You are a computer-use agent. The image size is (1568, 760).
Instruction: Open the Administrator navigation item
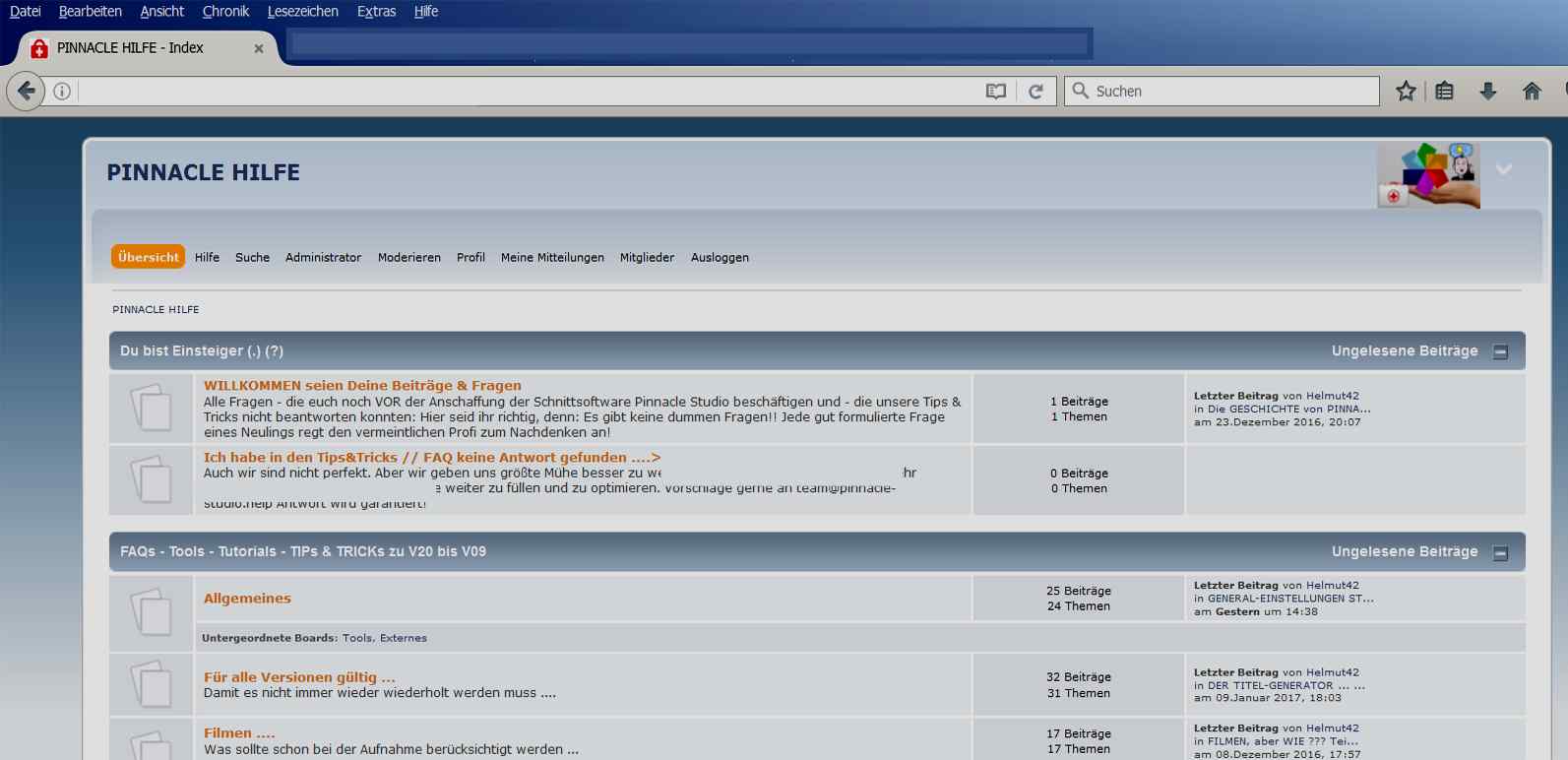[x=323, y=258]
